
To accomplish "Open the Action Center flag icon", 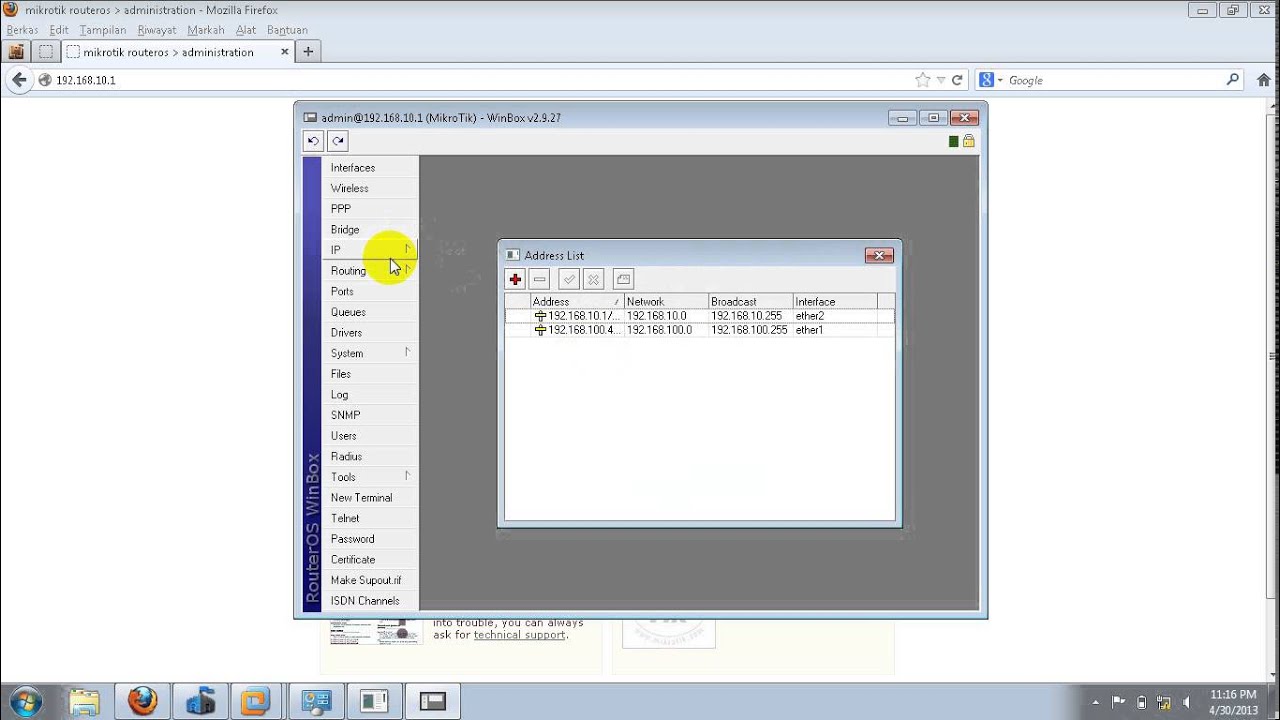I will coord(1118,702).
